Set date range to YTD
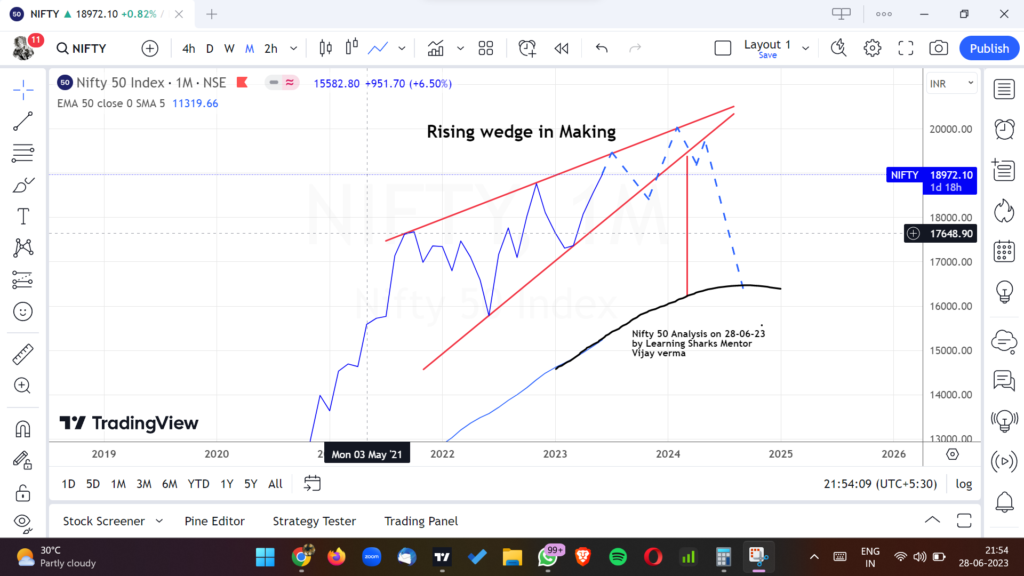 [x=199, y=484]
